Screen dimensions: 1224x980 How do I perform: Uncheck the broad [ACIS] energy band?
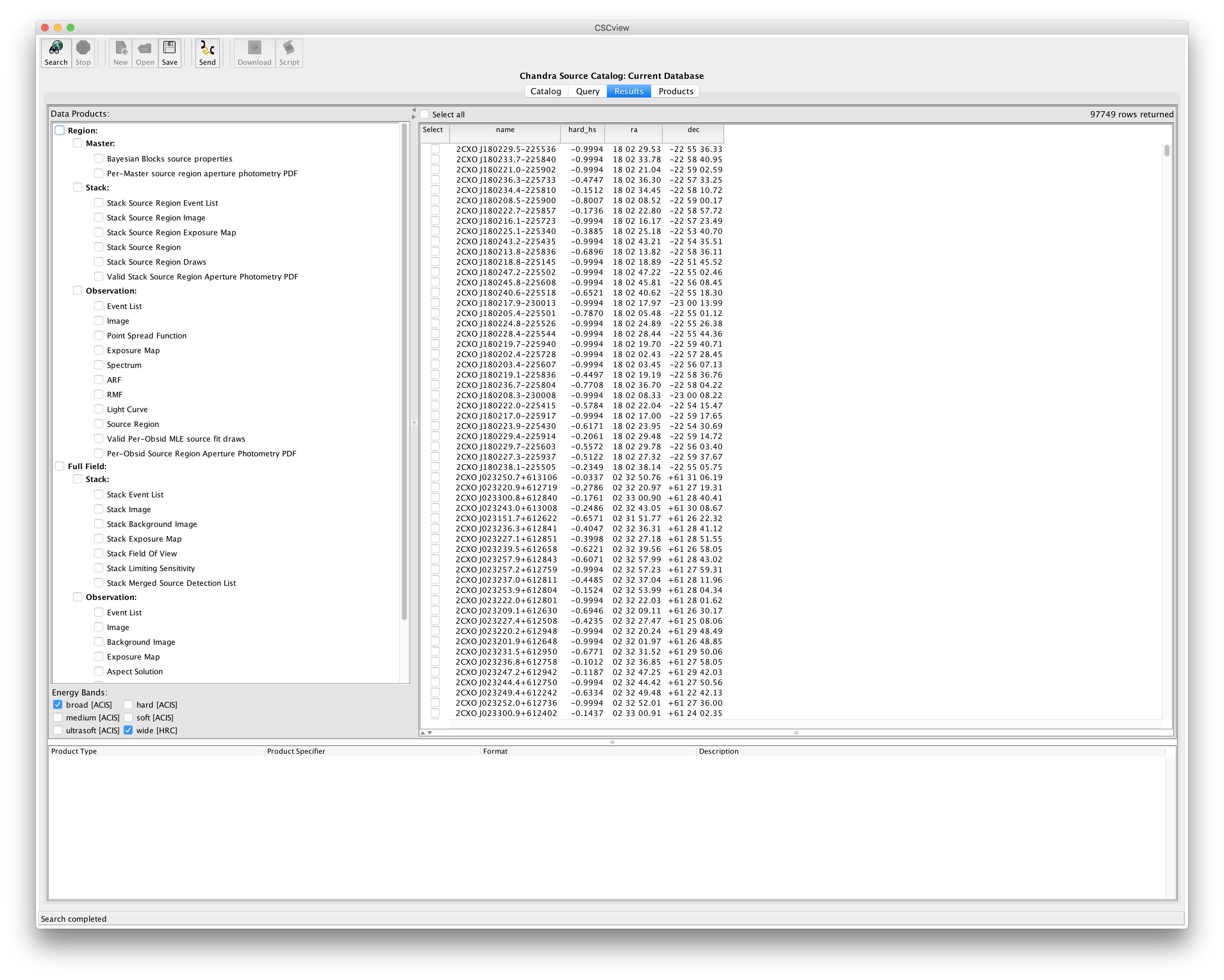pos(58,705)
